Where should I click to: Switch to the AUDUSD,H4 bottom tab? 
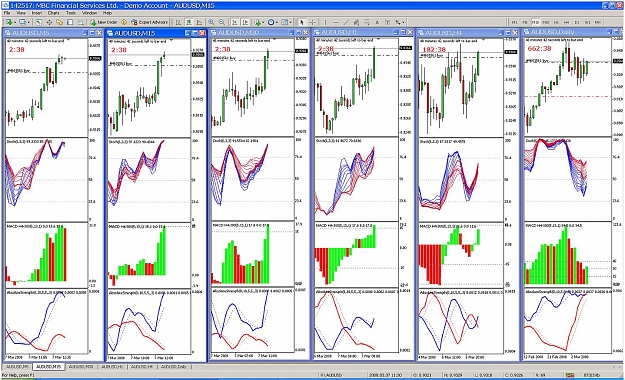[142, 366]
